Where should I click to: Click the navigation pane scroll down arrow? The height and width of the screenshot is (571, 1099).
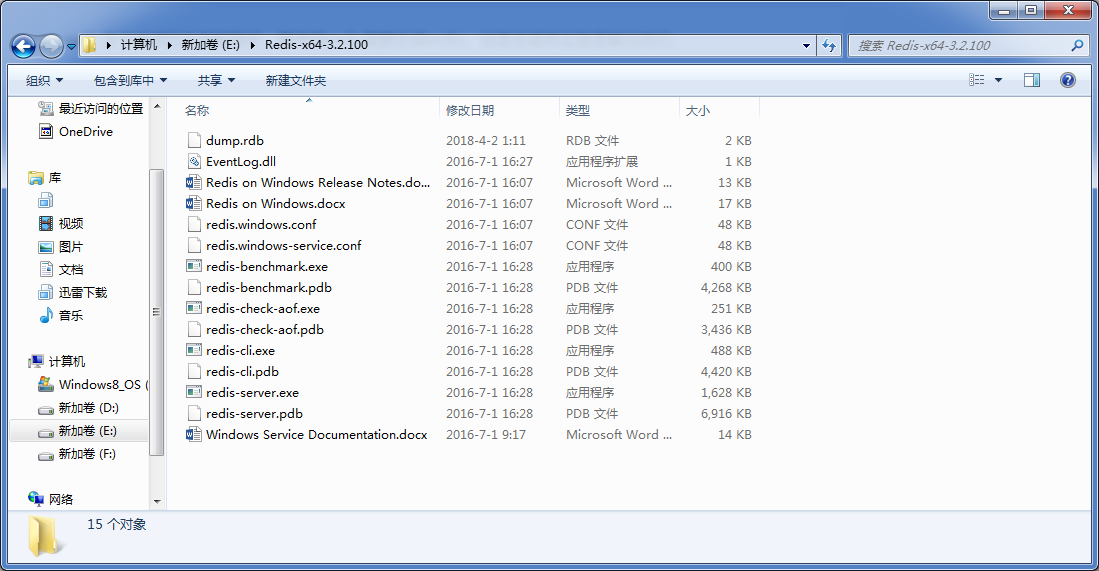[x=157, y=502]
